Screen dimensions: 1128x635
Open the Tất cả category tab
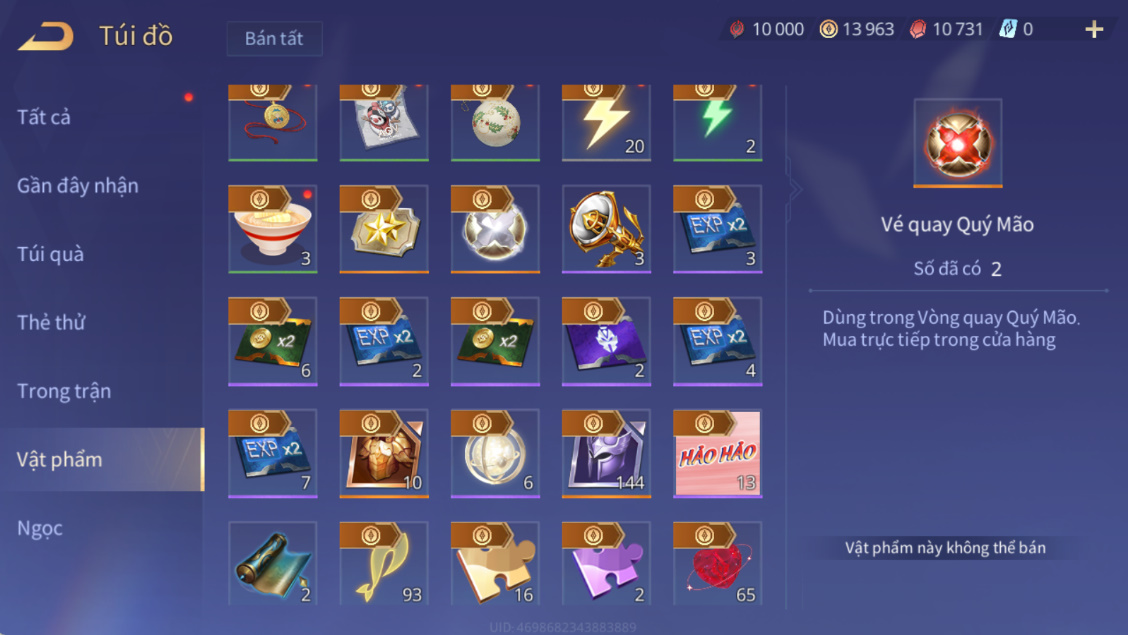pyautogui.click(x=44, y=117)
